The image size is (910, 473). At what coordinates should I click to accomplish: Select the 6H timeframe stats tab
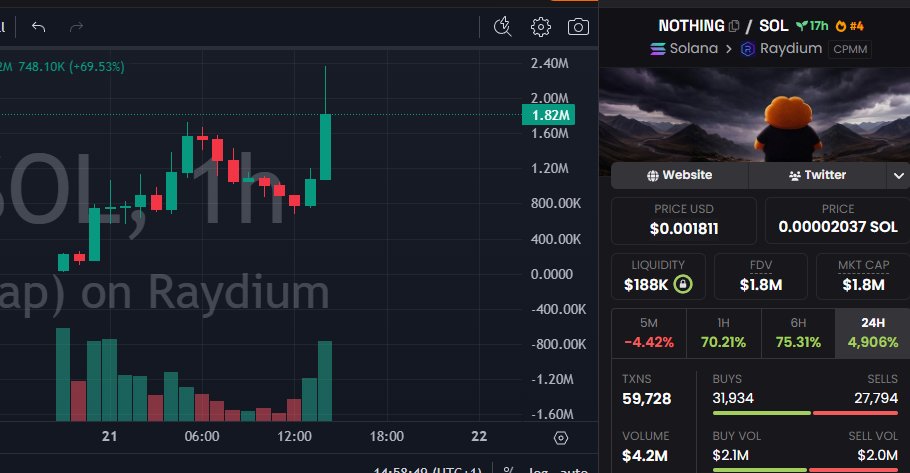tap(797, 332)
